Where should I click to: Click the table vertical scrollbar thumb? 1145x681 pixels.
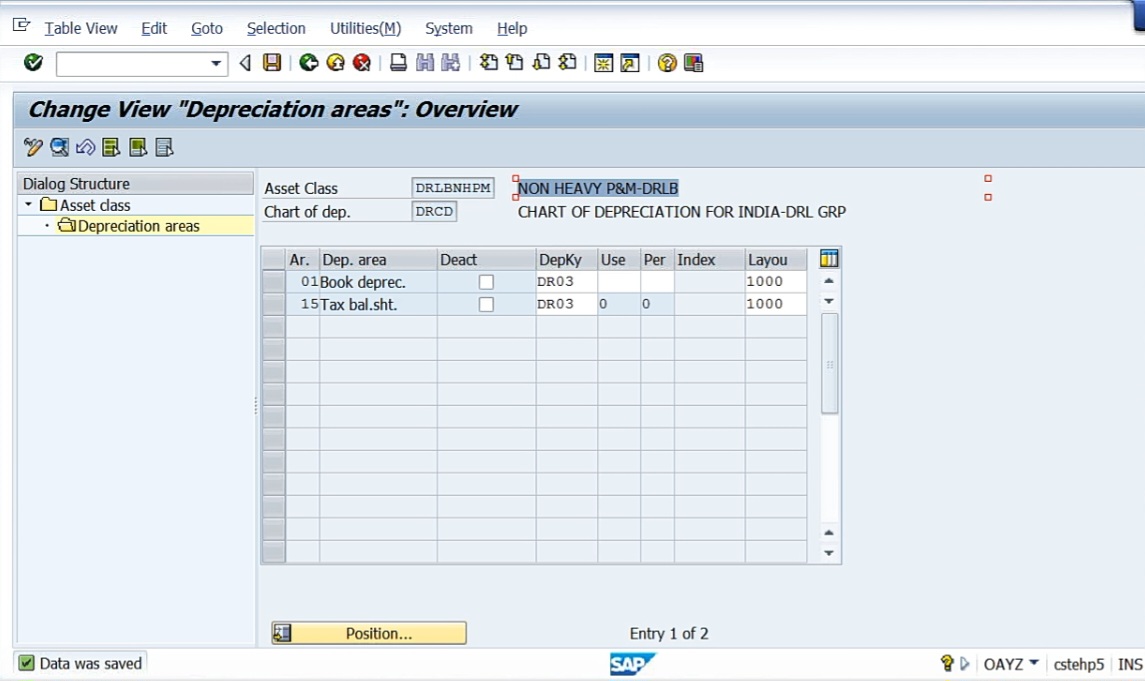(830, 363)
